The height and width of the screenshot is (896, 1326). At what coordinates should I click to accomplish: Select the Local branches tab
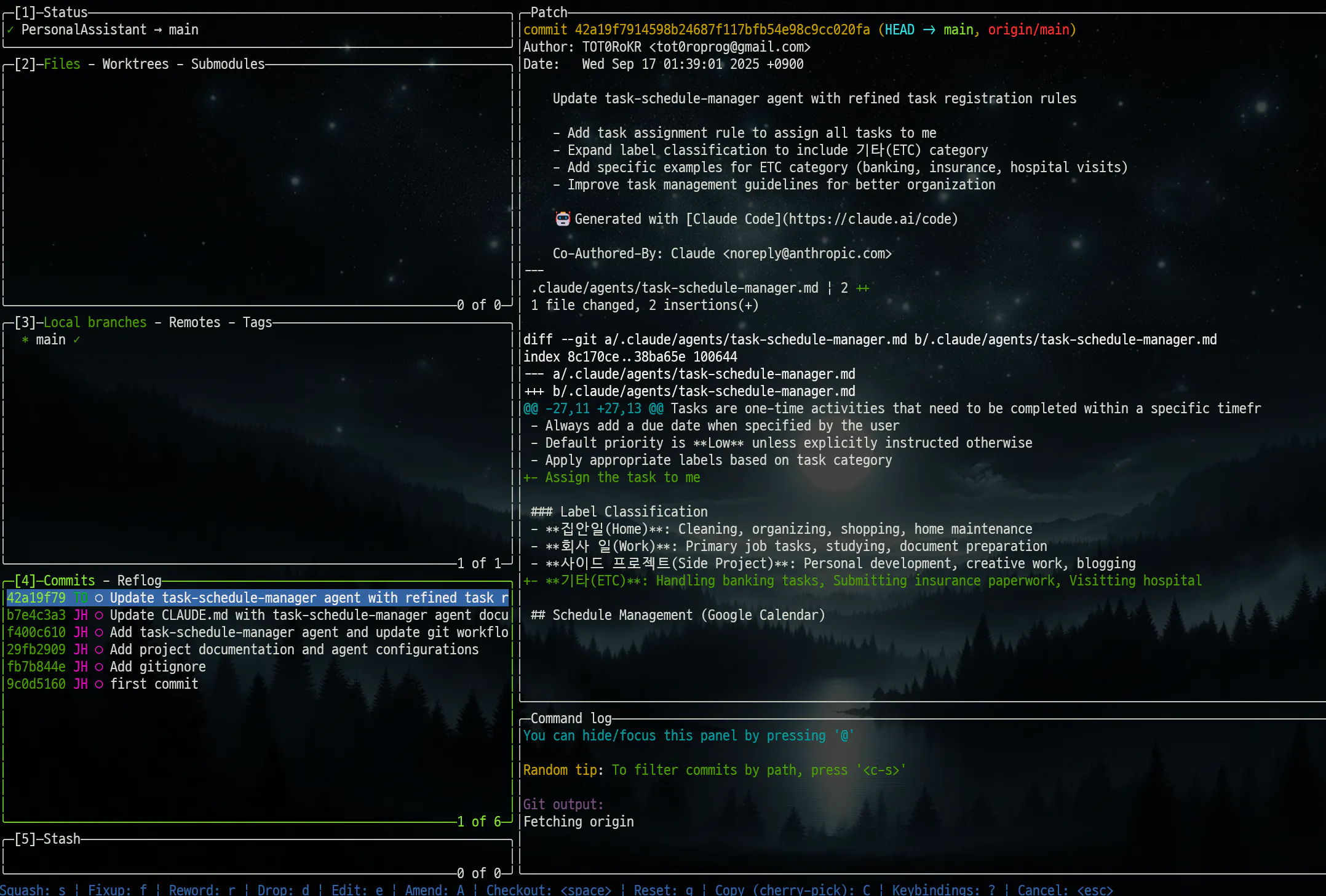(x=95, y=322)
